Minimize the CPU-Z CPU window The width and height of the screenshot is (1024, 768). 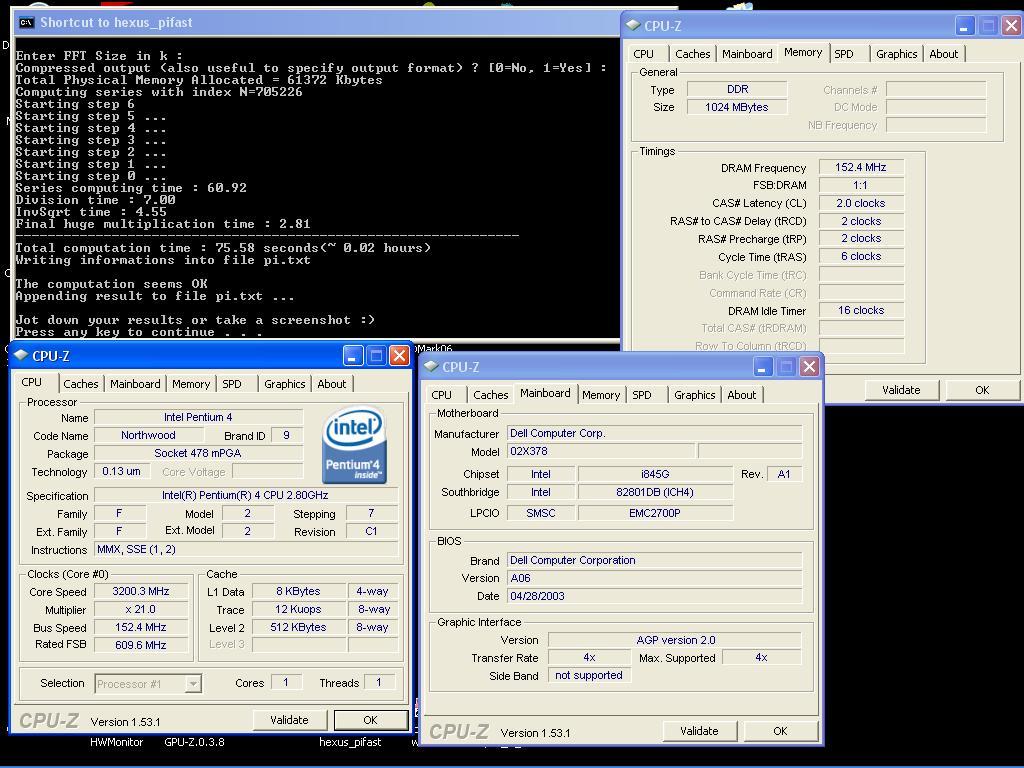click(x=352, y=356)
